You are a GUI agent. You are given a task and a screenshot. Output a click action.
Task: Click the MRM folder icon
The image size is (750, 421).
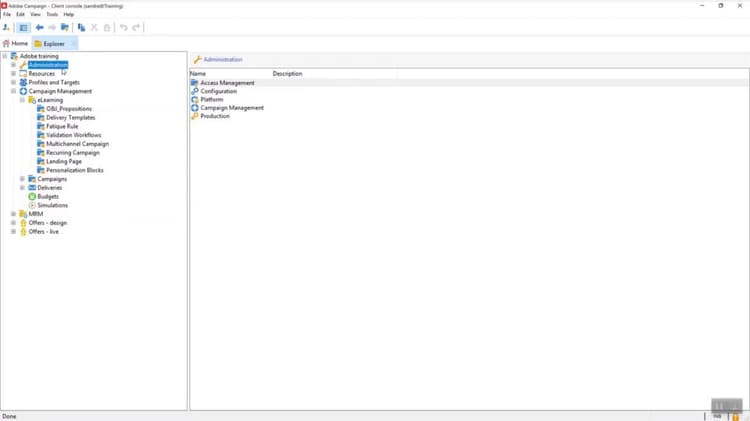coord(23,214)
